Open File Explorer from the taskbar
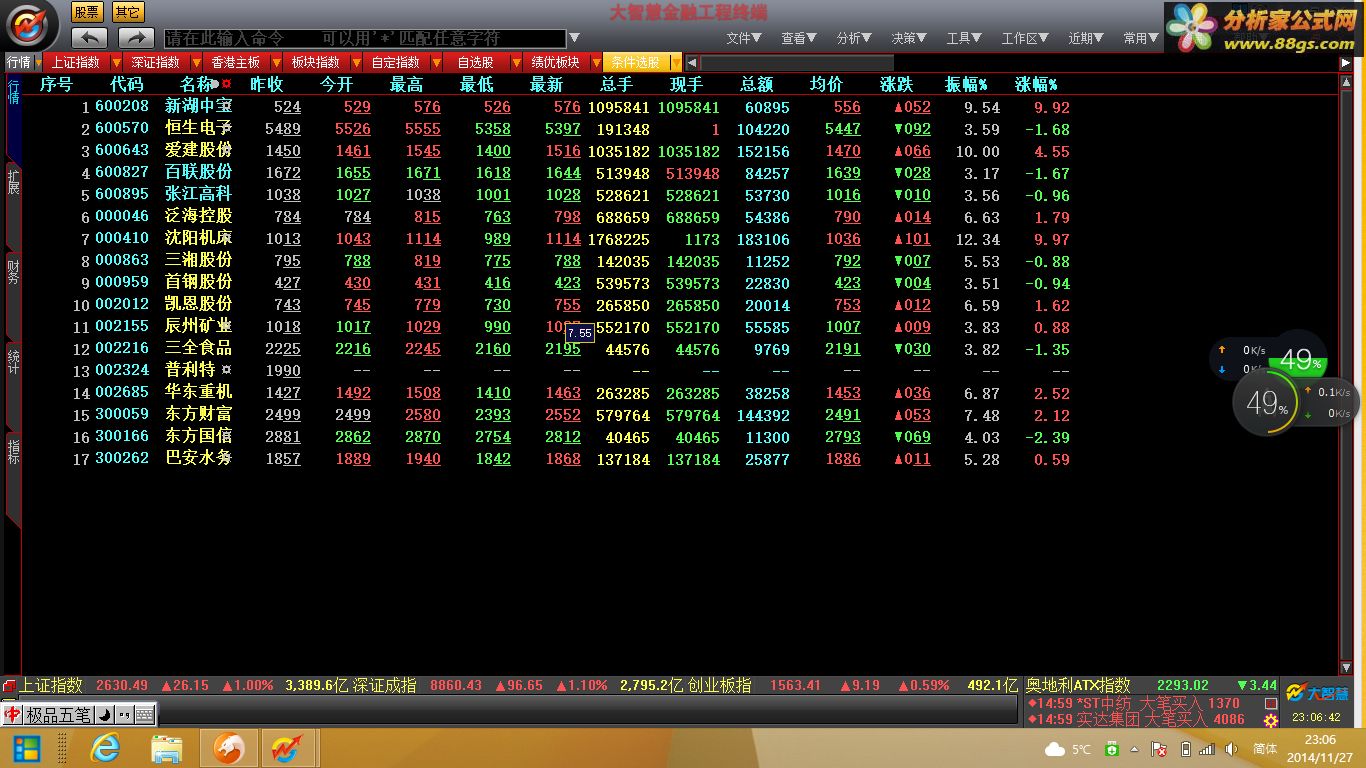Image resolution: width=1366 pixels, height=768 pixels. (166, 748)
